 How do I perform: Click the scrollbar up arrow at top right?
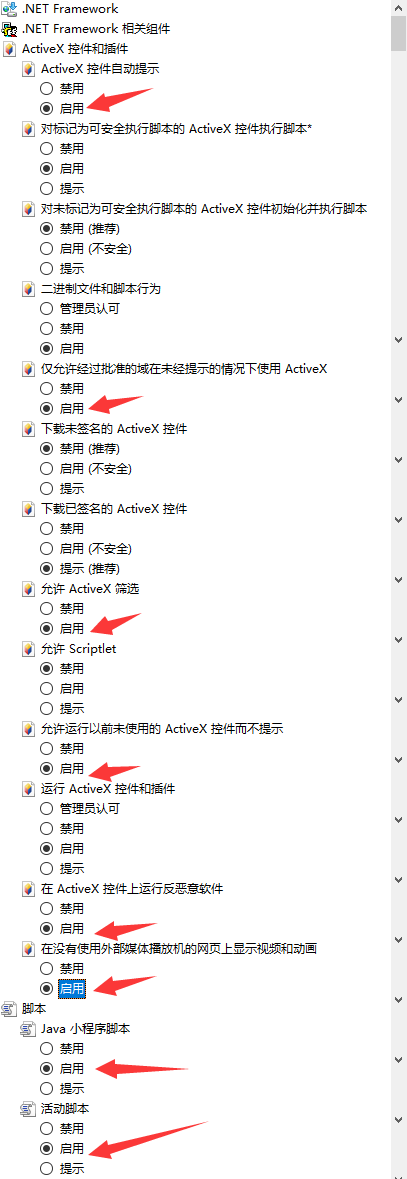399,7
